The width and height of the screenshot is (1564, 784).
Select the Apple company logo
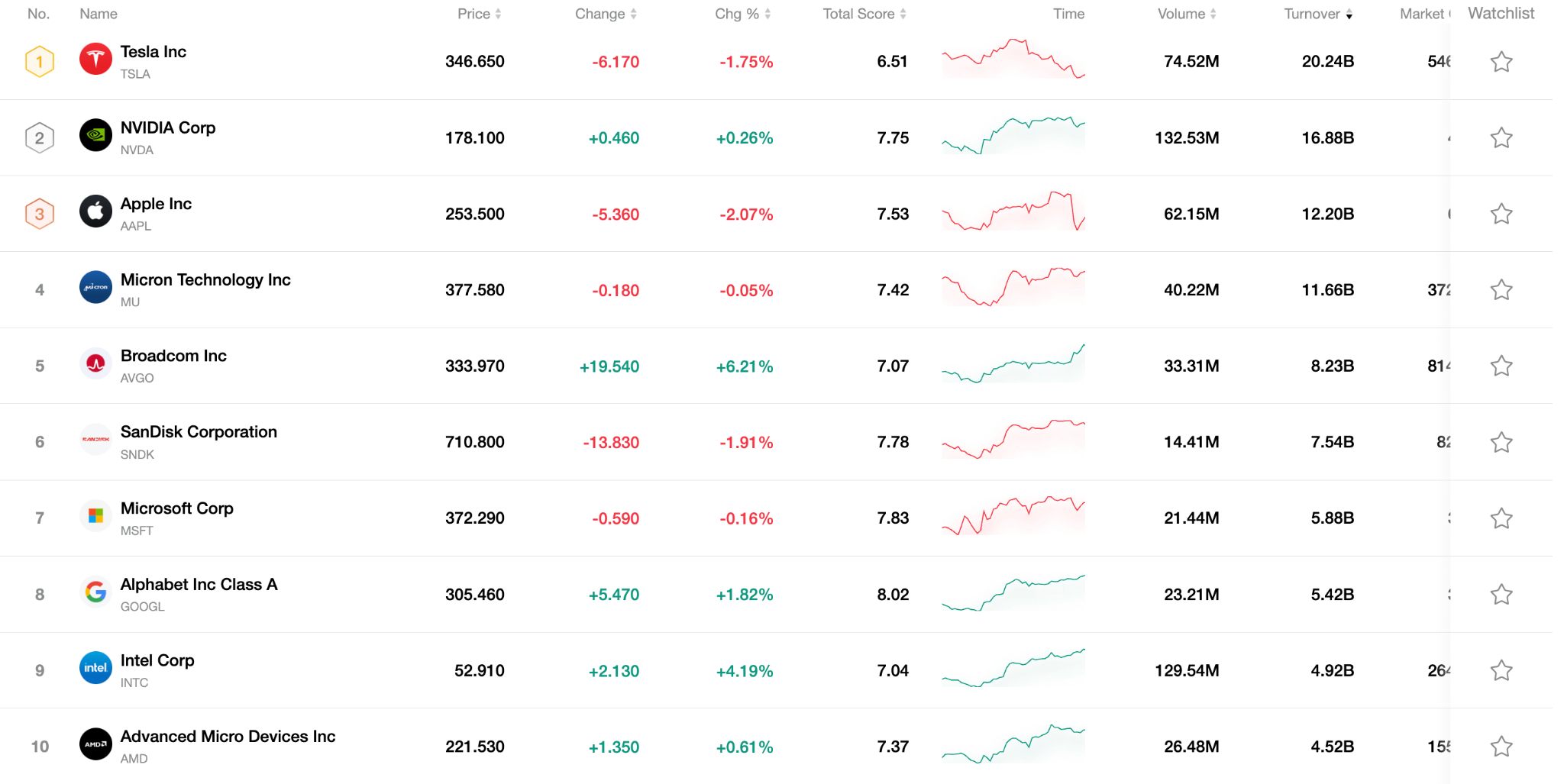point(95,212)
